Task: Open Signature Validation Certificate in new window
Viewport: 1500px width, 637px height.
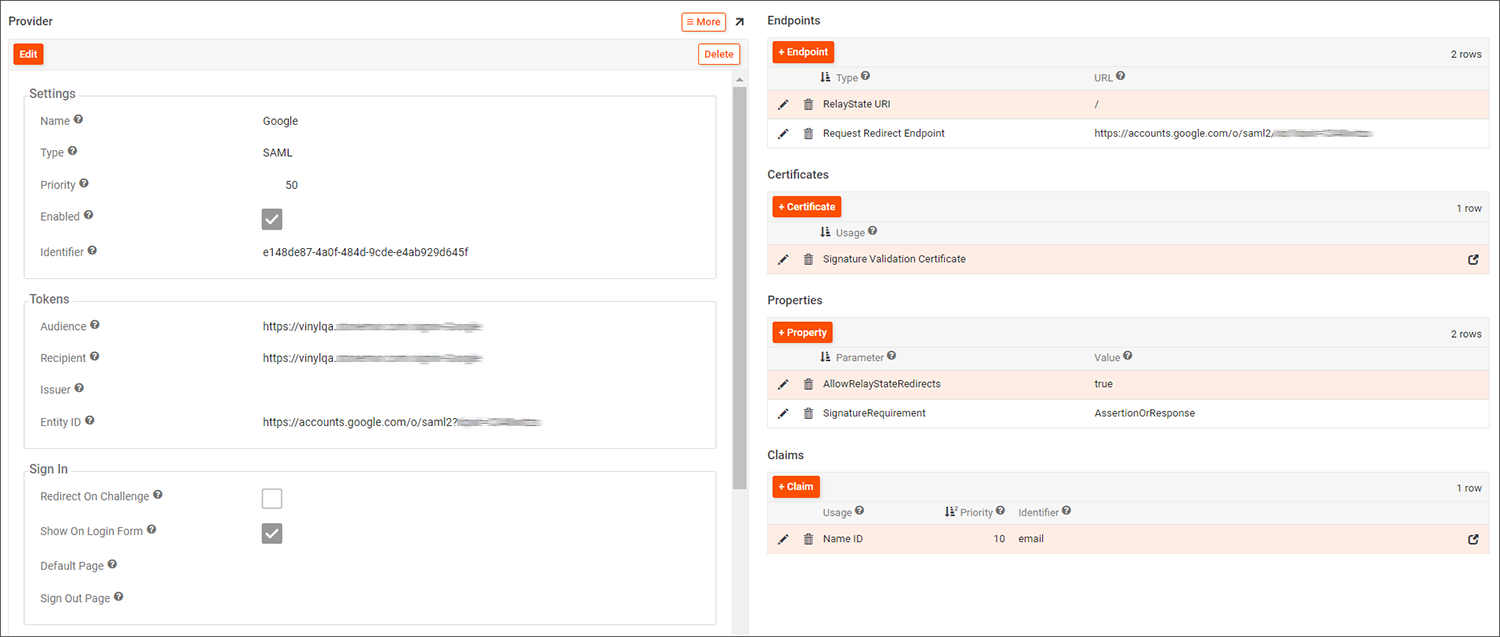Action: [1473, 260]
